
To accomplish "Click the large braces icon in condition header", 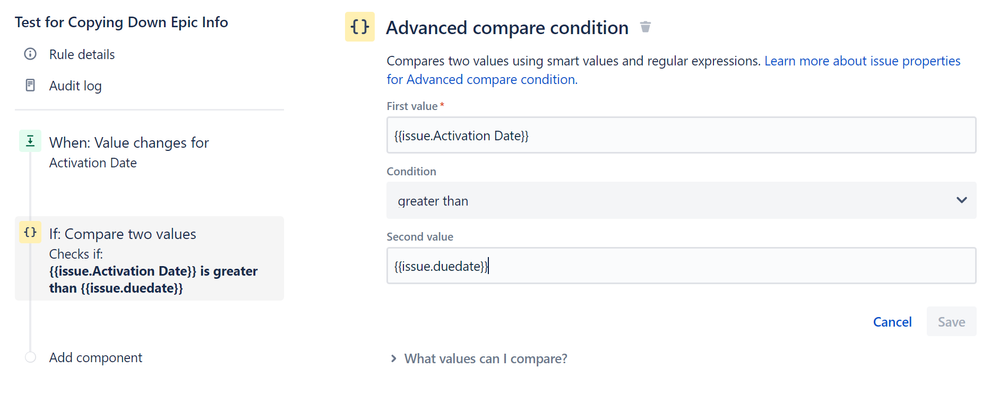I will tap(360, 28).
